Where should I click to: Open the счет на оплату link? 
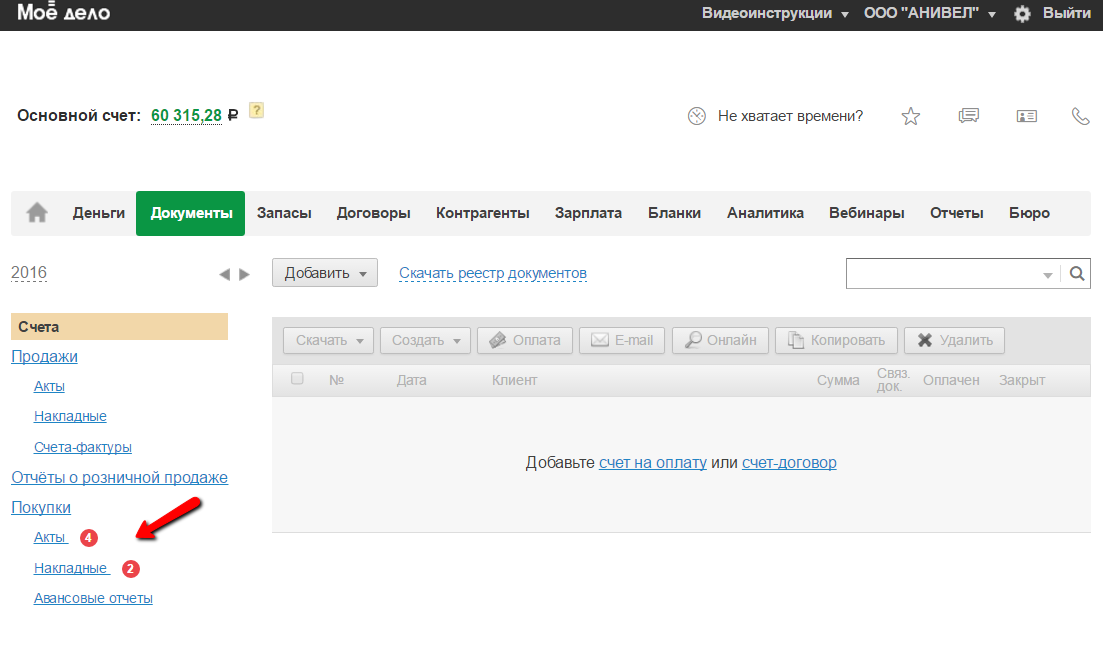tap(652, 462)
